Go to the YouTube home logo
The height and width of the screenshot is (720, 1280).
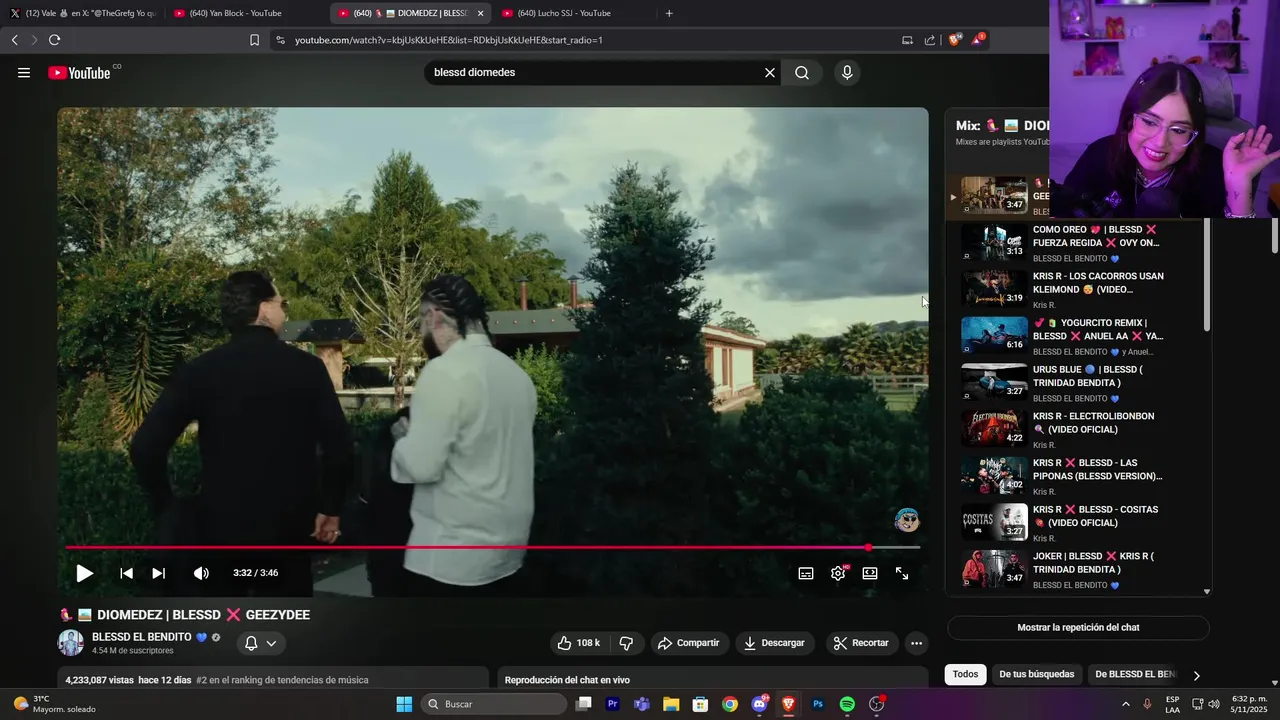[x=80, y=72]
